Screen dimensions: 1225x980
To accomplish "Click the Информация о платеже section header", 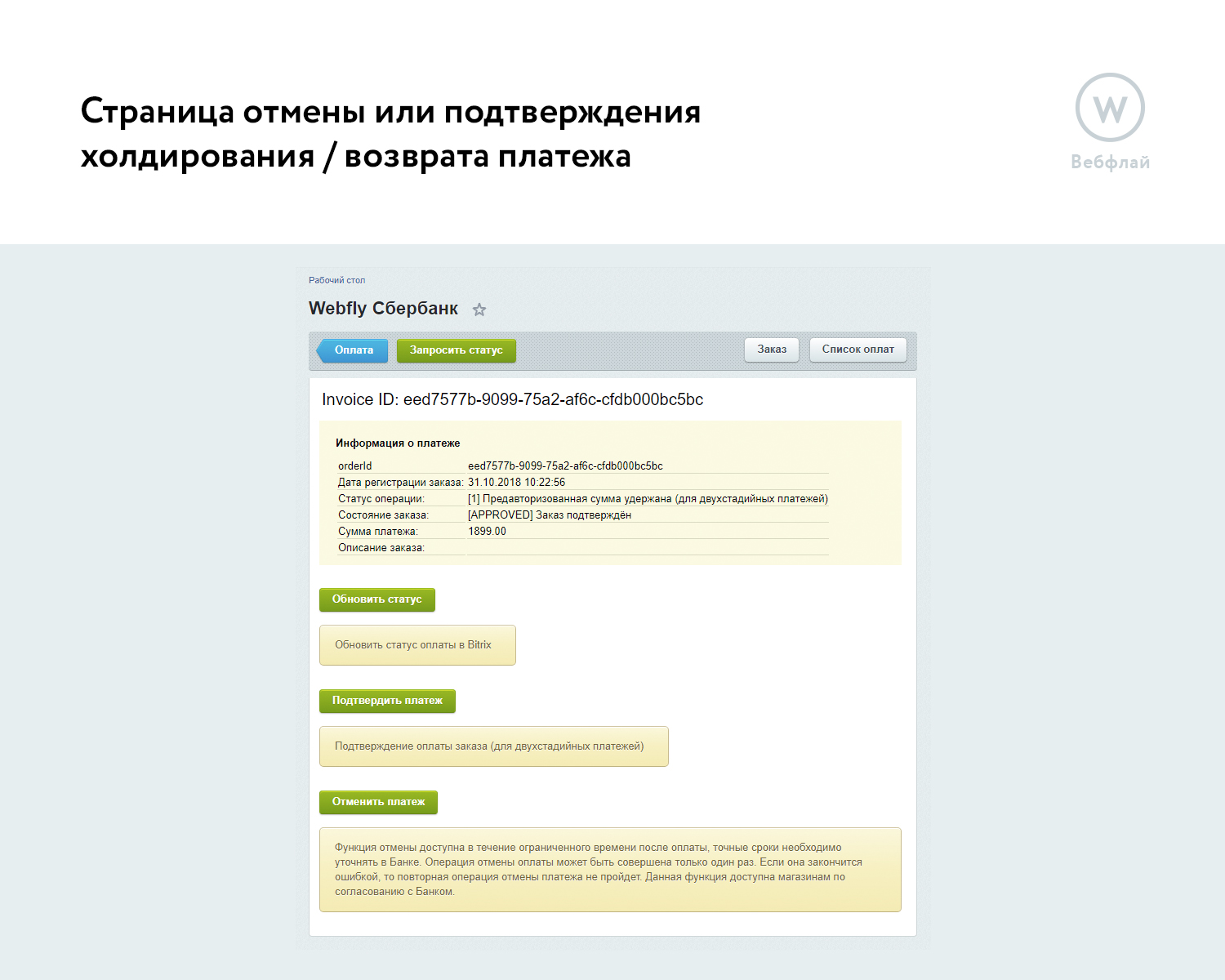I will click(398, 443).
